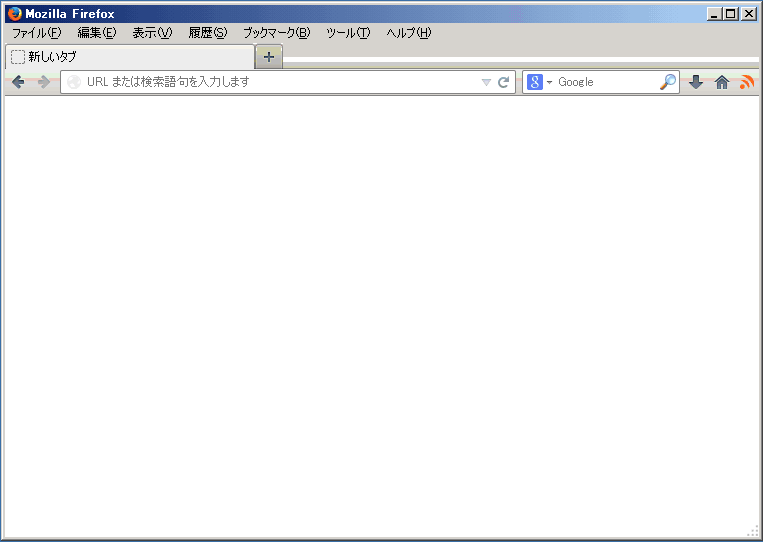Open the ブックマーク (Bookmarks) menu
The width and height of the screenshot is (763, 542).
pyautogui.click(x=276, y=33)
